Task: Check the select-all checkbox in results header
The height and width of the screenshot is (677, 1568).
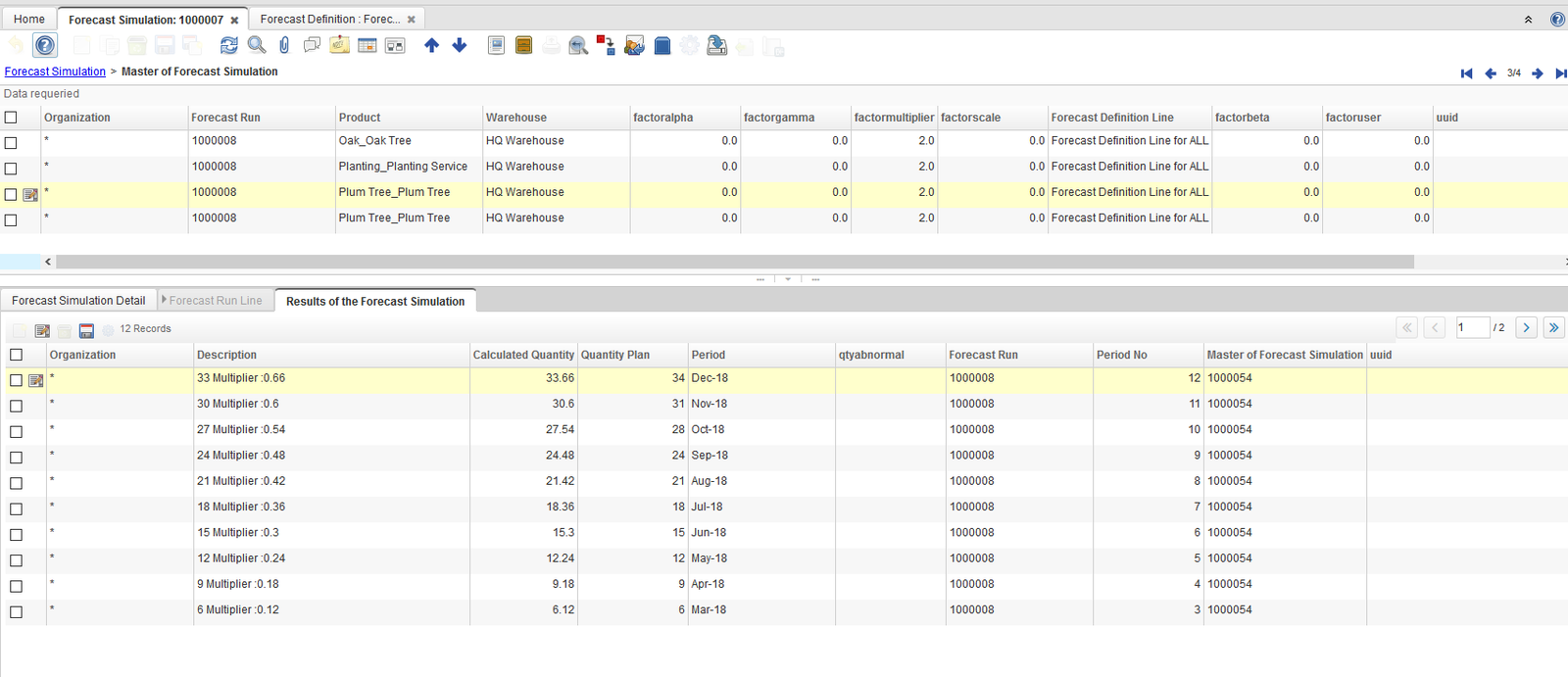Action: coord(16,355)
